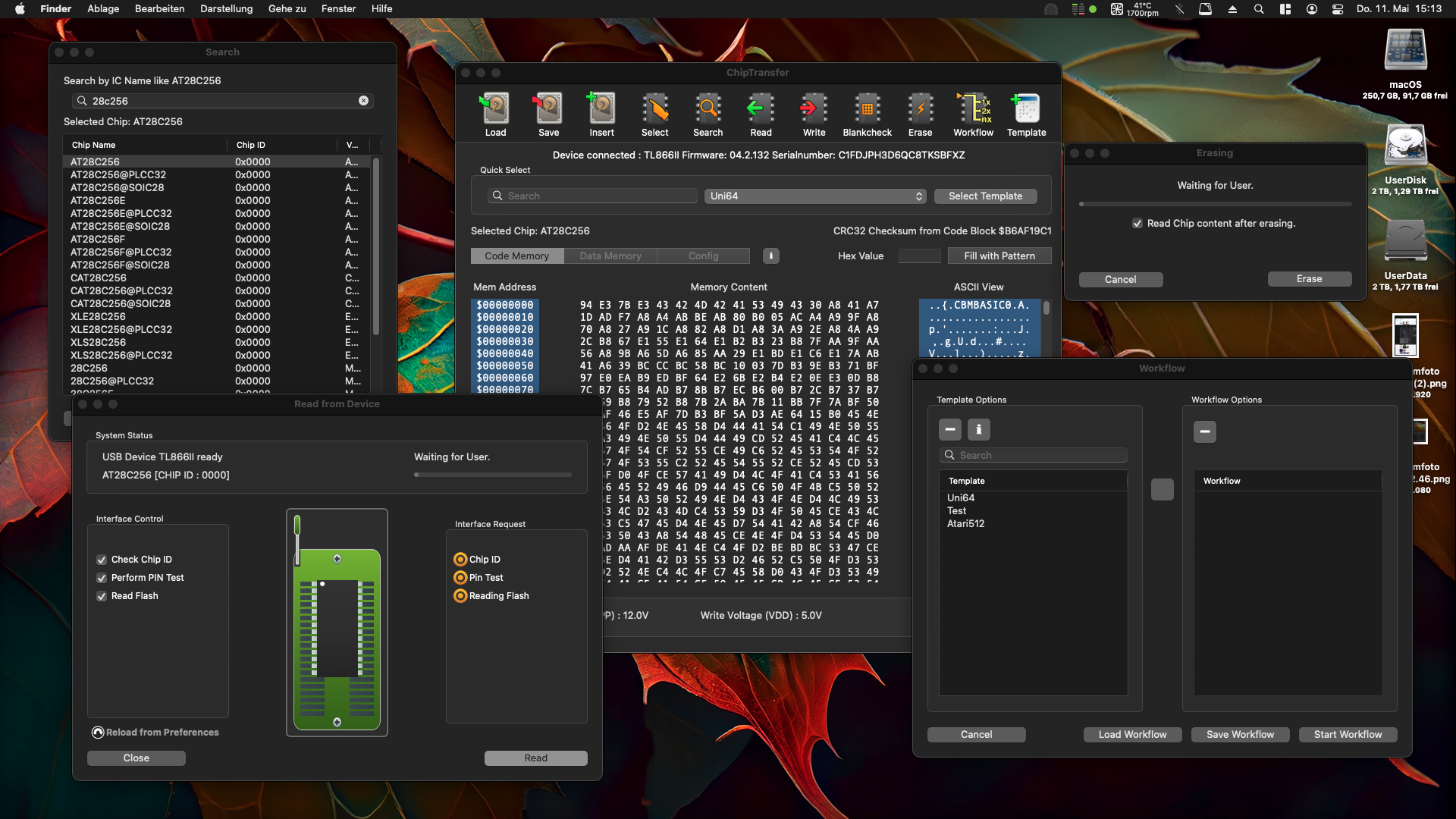
Task: Open the Ablage menu
Action: pyautogui.click(x=103, y=9)
